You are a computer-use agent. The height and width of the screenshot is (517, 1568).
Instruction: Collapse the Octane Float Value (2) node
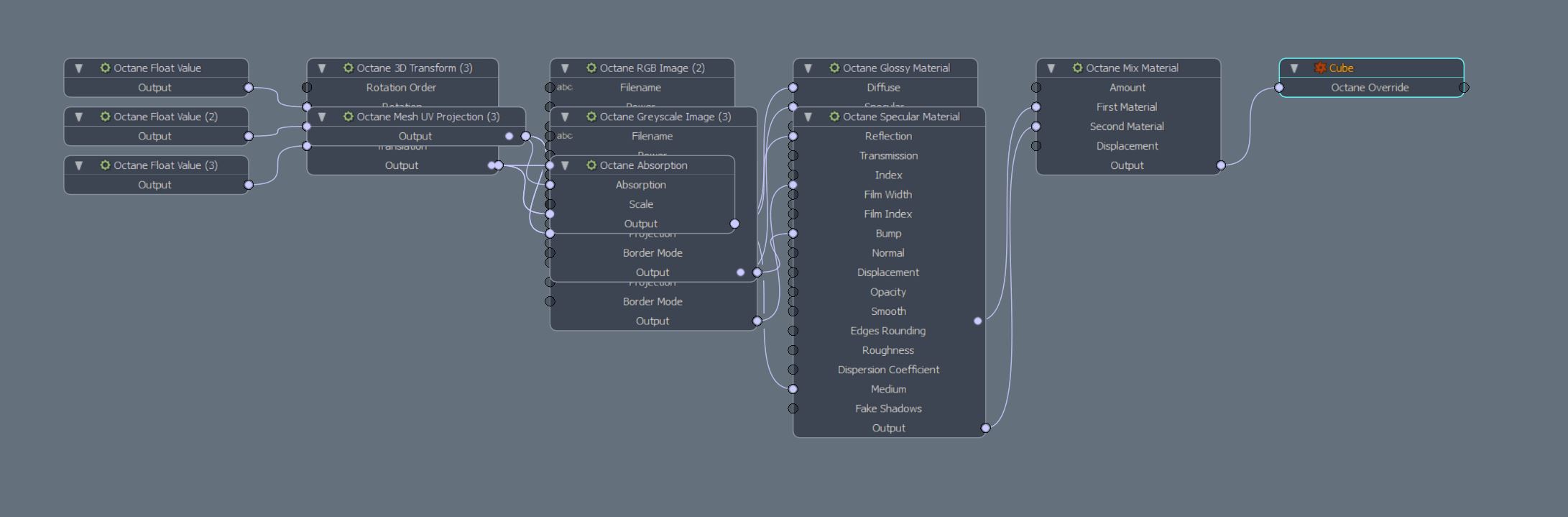(x=79, y=117)
